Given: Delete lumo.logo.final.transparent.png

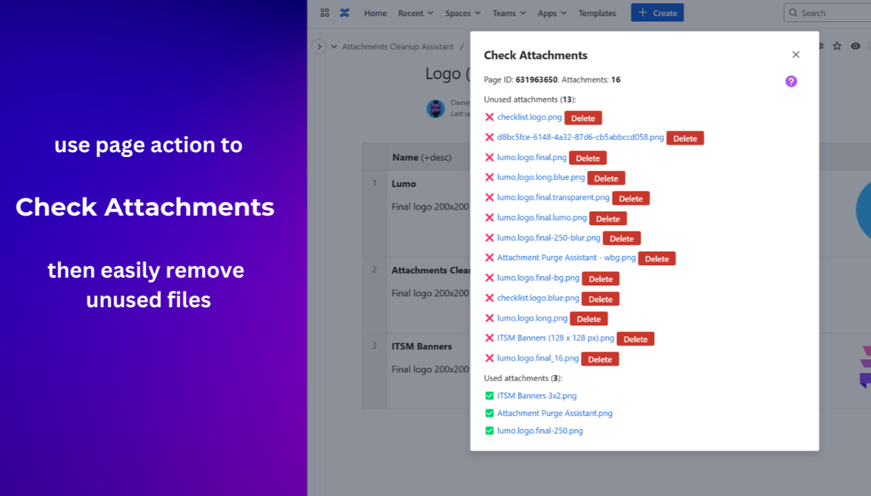Looking at the screenshot, I should pos(630,198).
